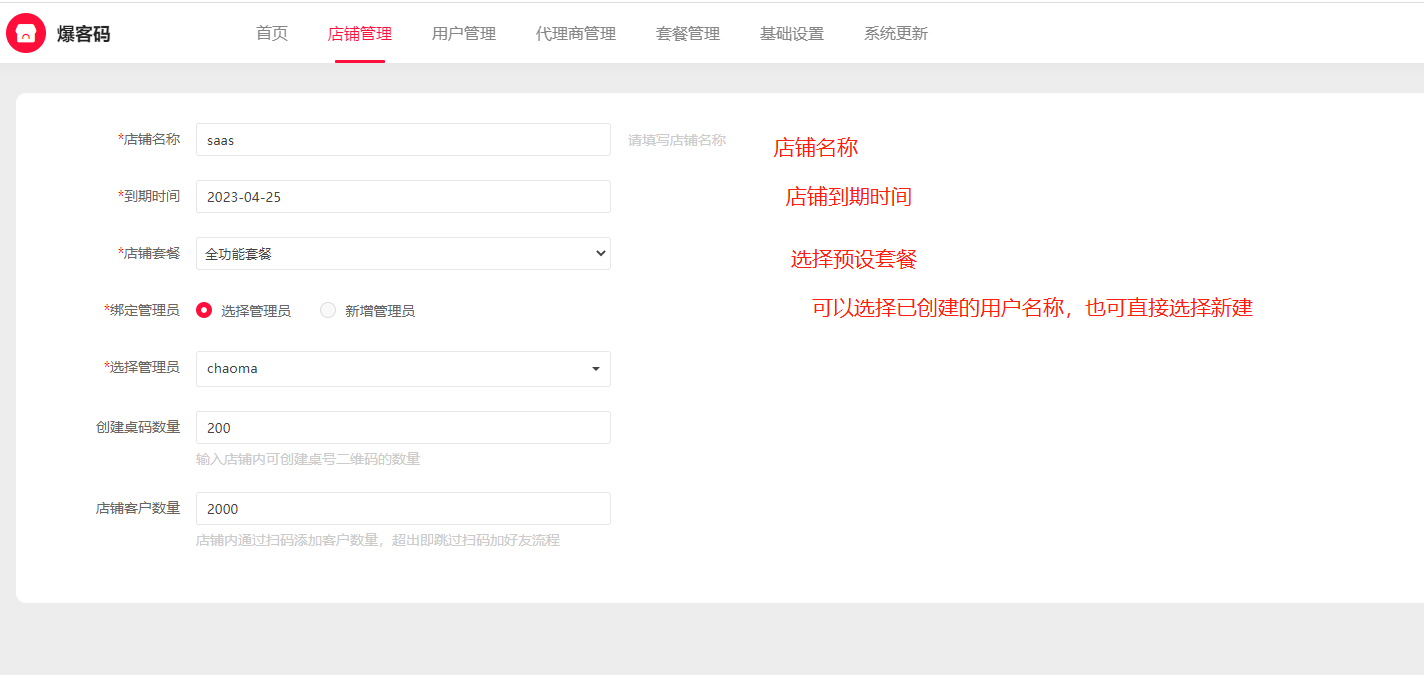Click the 爆客码 brand name text
The height and width of the screenshot is (675, 1424).
pyautogui.click(x=84, y=34)
